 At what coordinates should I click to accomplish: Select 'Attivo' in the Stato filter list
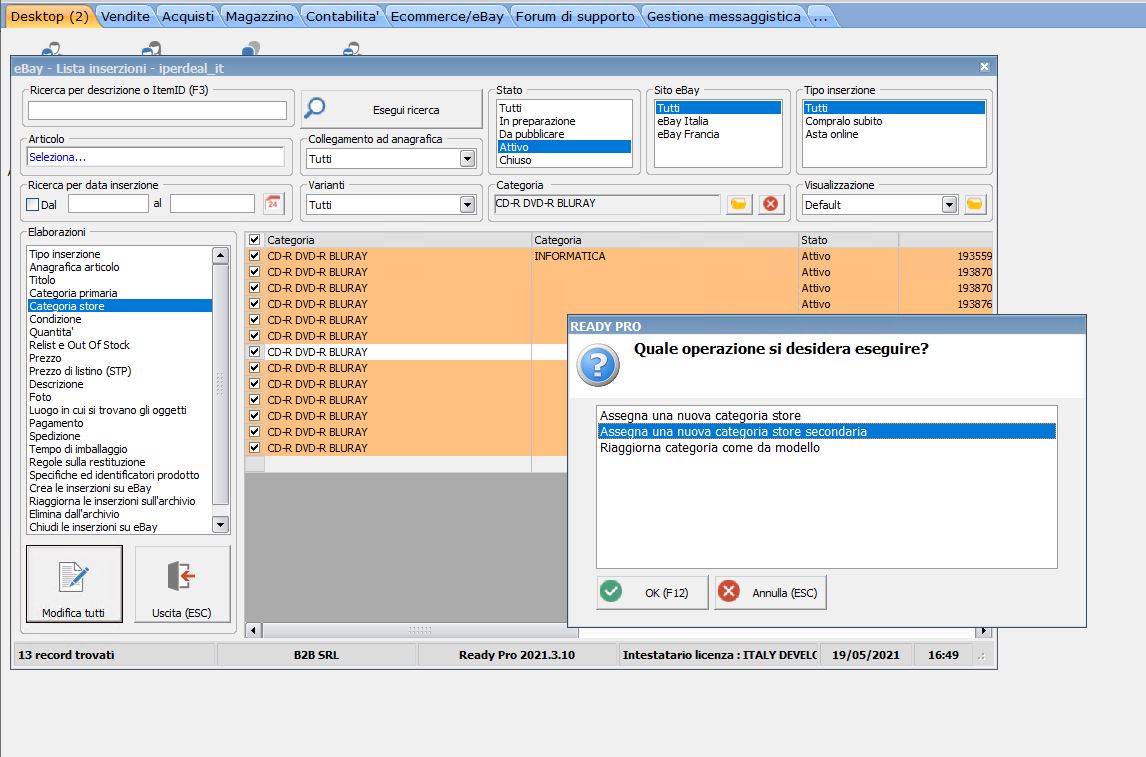click(x=563, y=147)
